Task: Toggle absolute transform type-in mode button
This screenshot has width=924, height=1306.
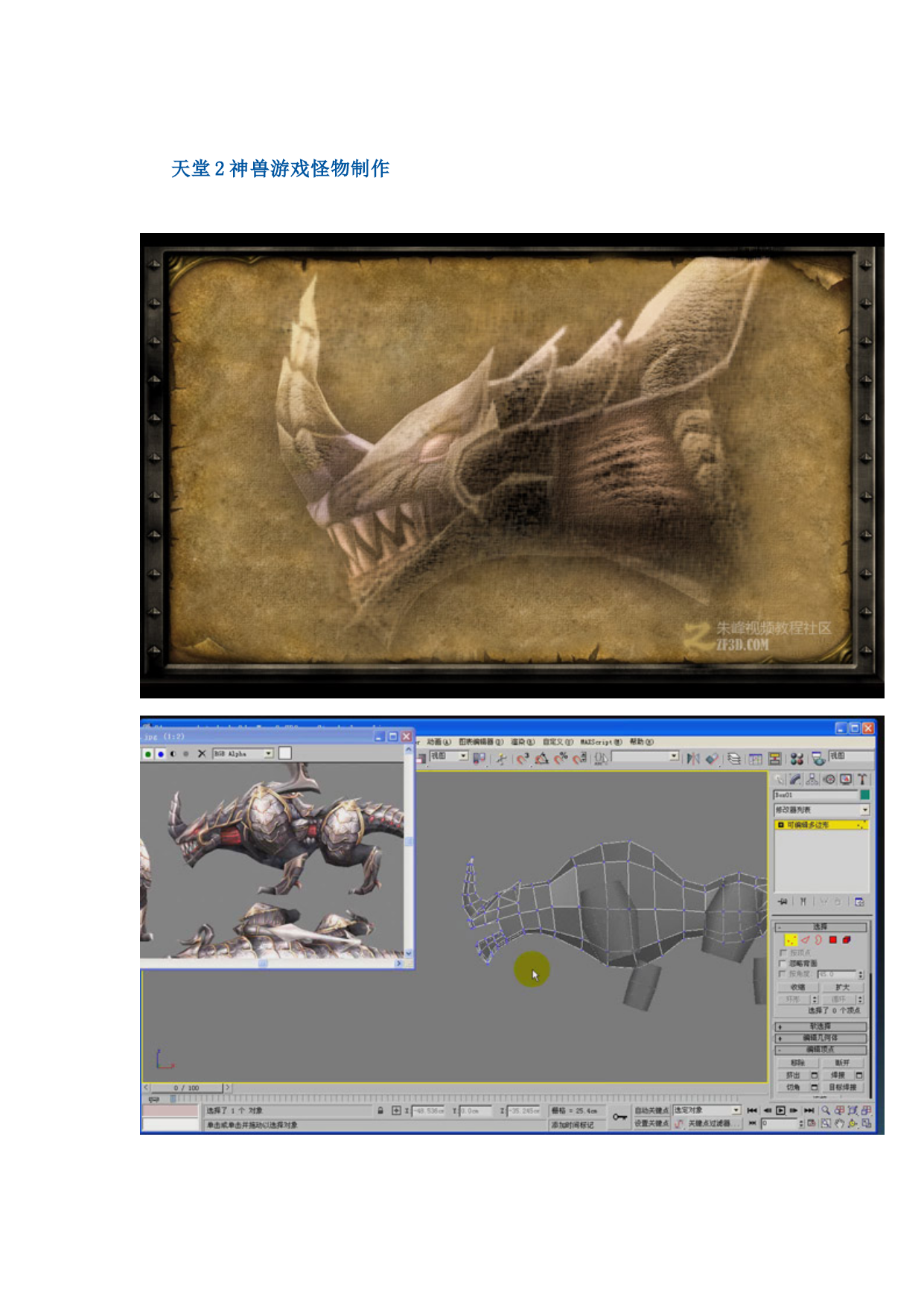Action: tap(397, 1110)
